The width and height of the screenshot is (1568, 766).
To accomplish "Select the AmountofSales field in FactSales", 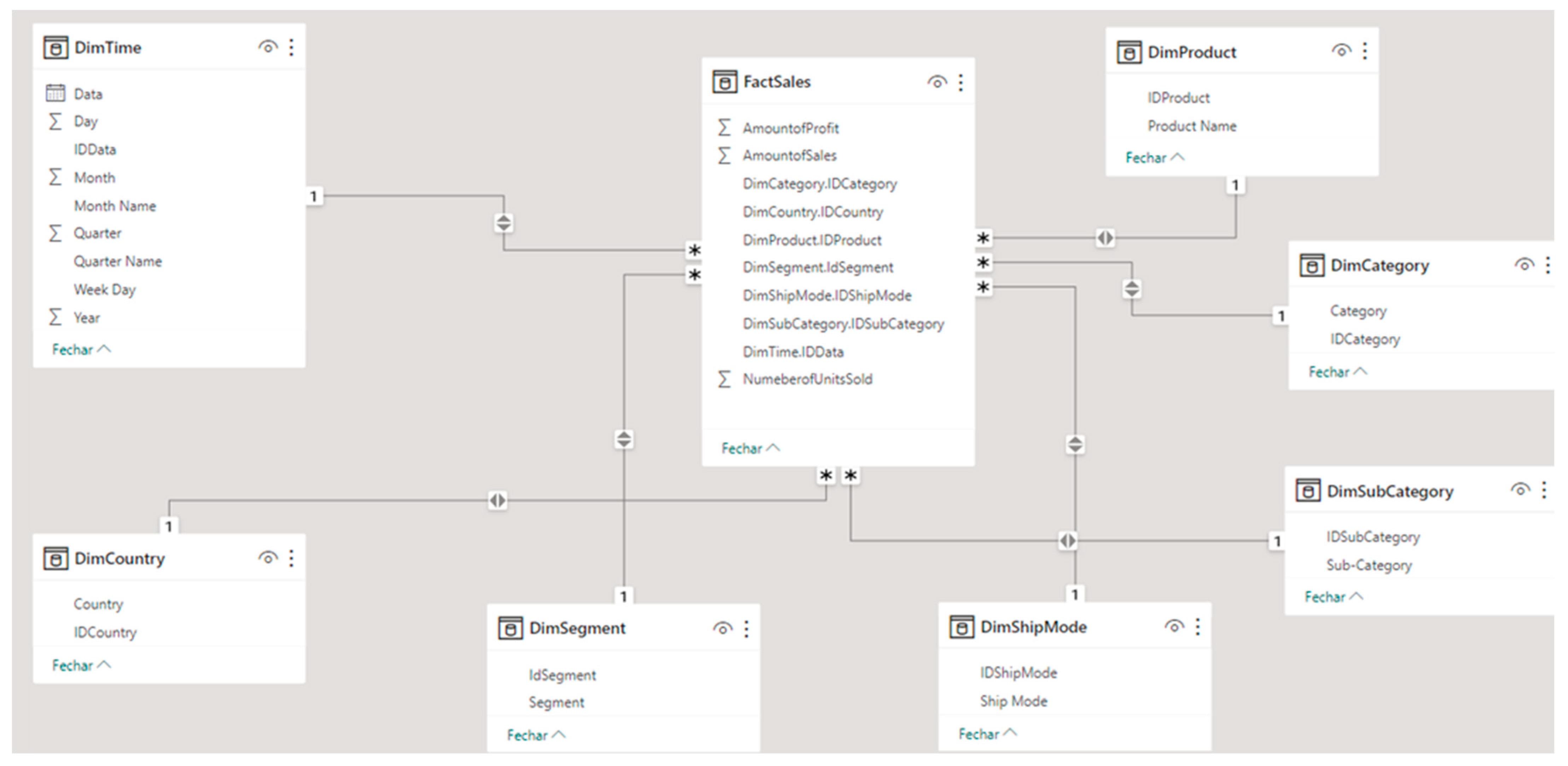I will 789,156.
